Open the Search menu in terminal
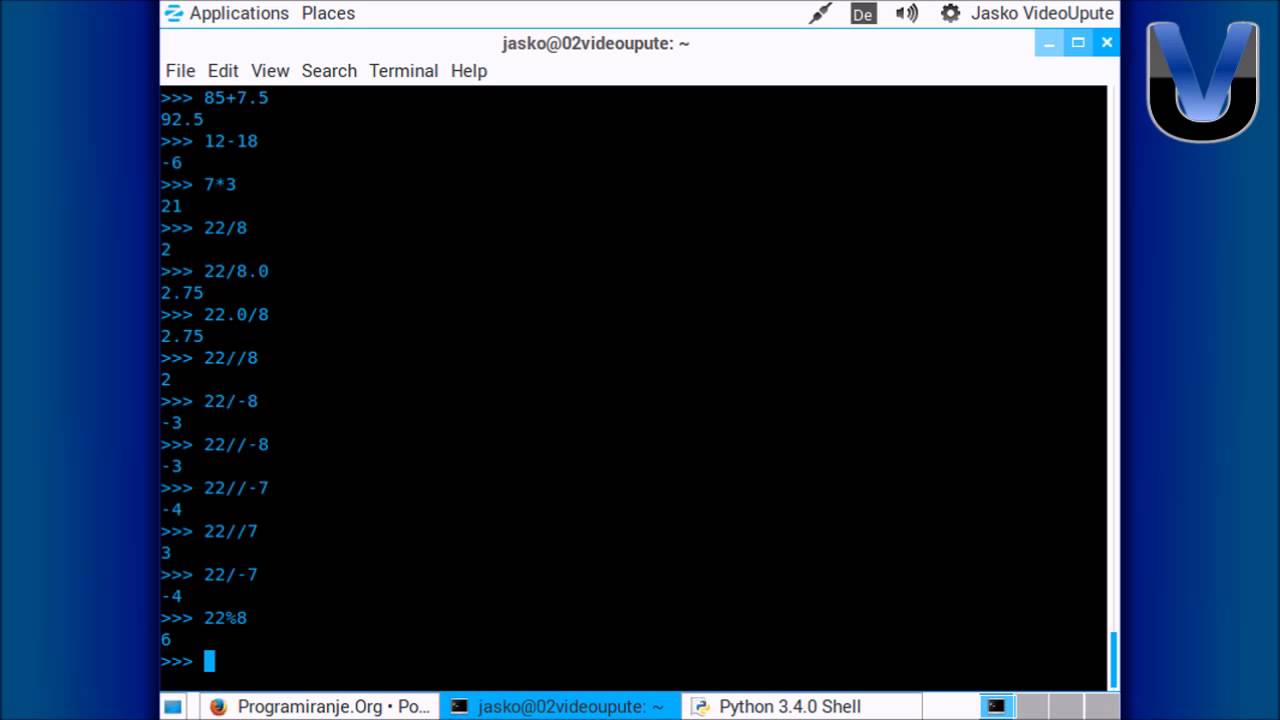1280x720 pixels. [x=329, y=71]
